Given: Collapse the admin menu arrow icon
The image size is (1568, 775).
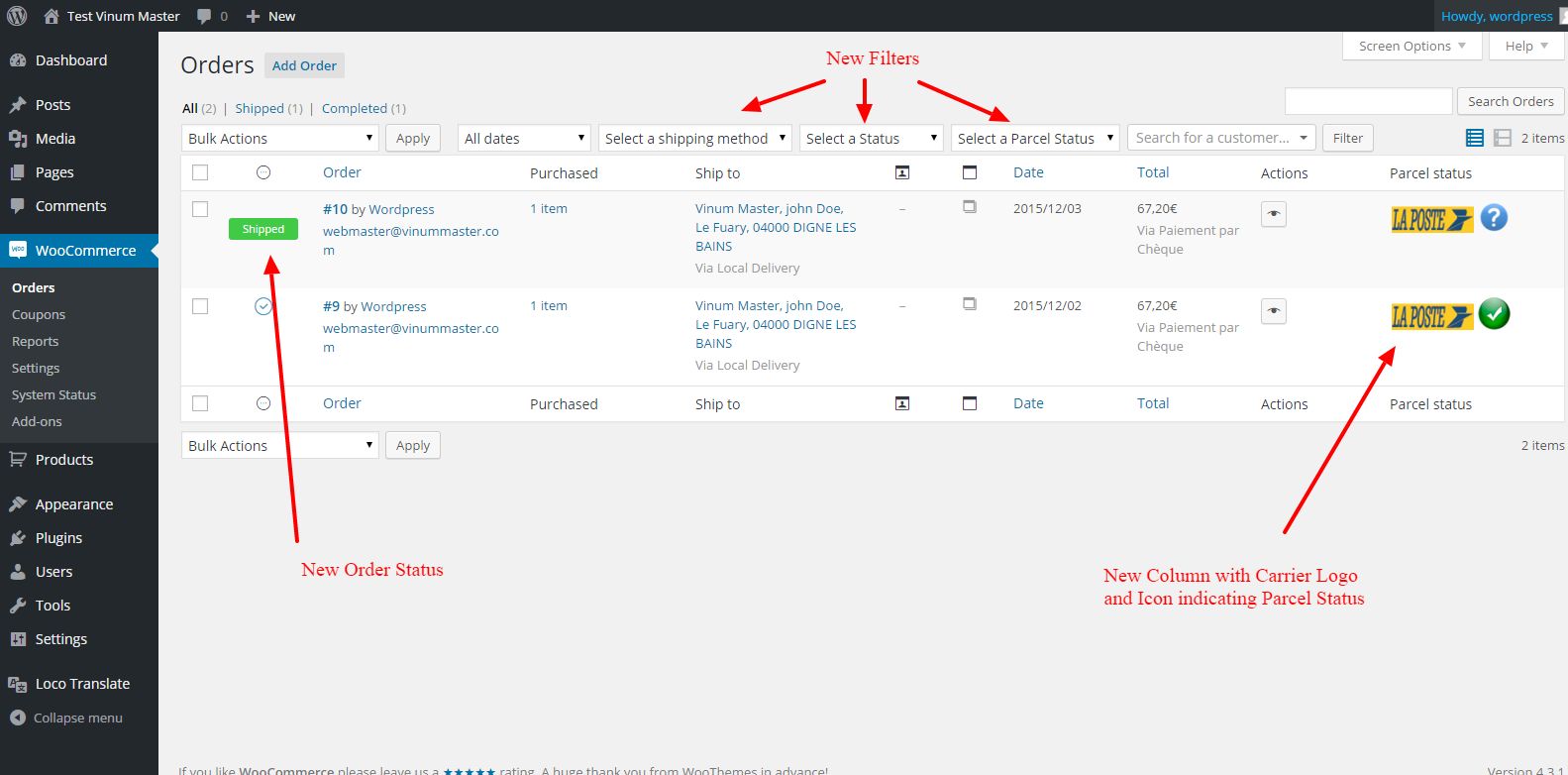Looking at the screenshot, I should click(x=18, y=718).
